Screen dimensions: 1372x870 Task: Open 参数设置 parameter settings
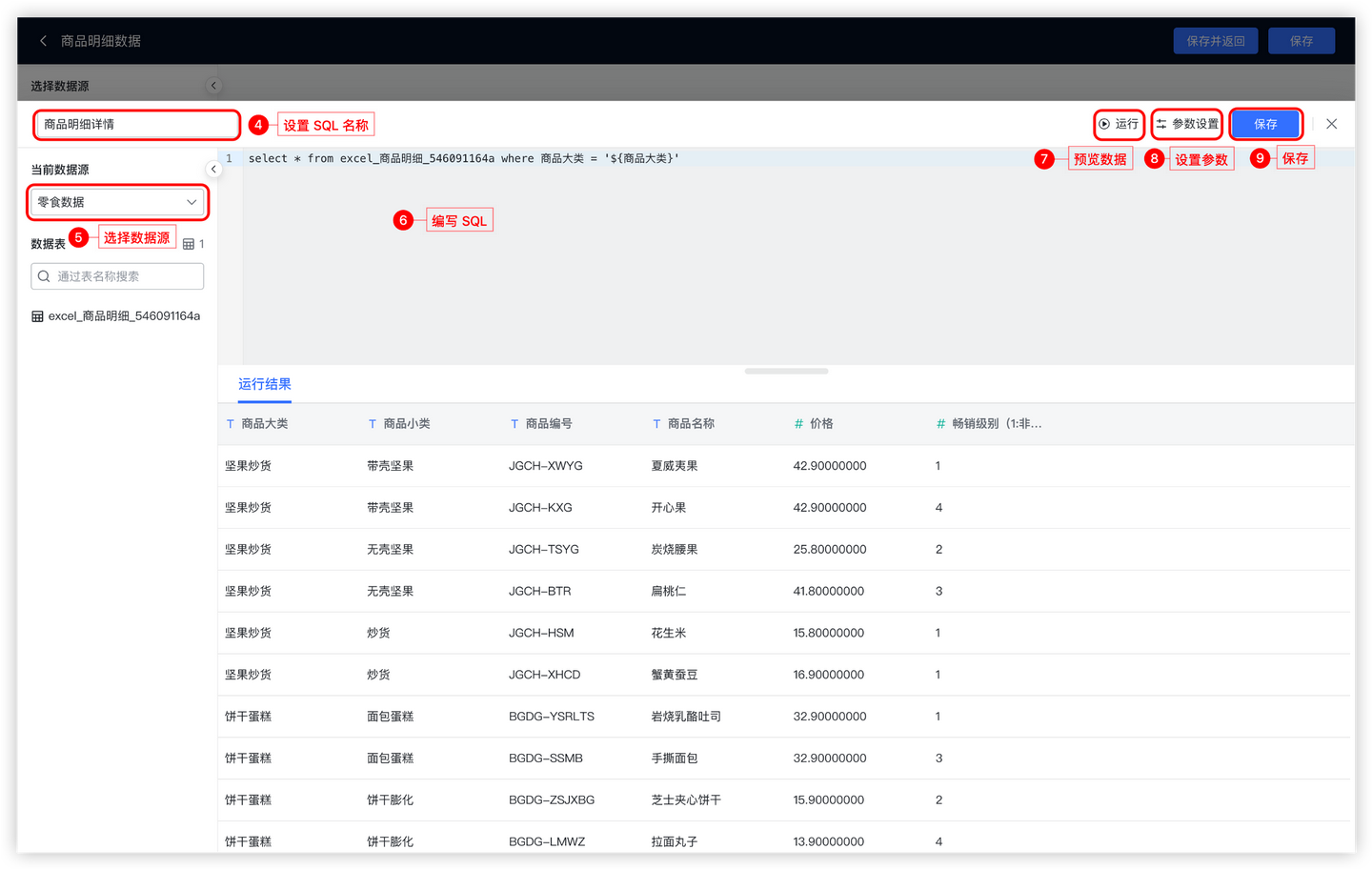(1187, 124)
